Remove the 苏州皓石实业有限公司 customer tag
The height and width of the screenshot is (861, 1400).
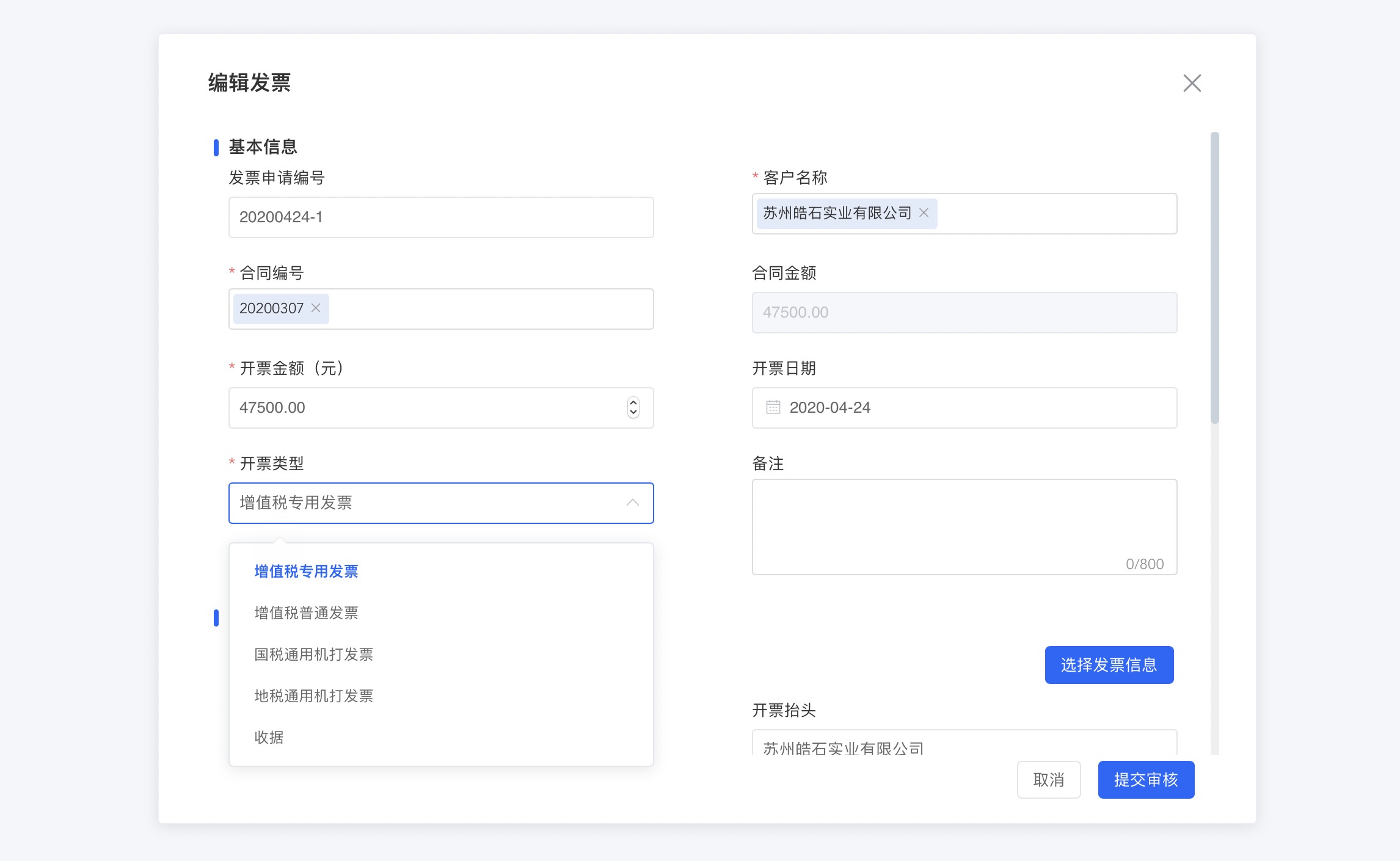point(924,213)
